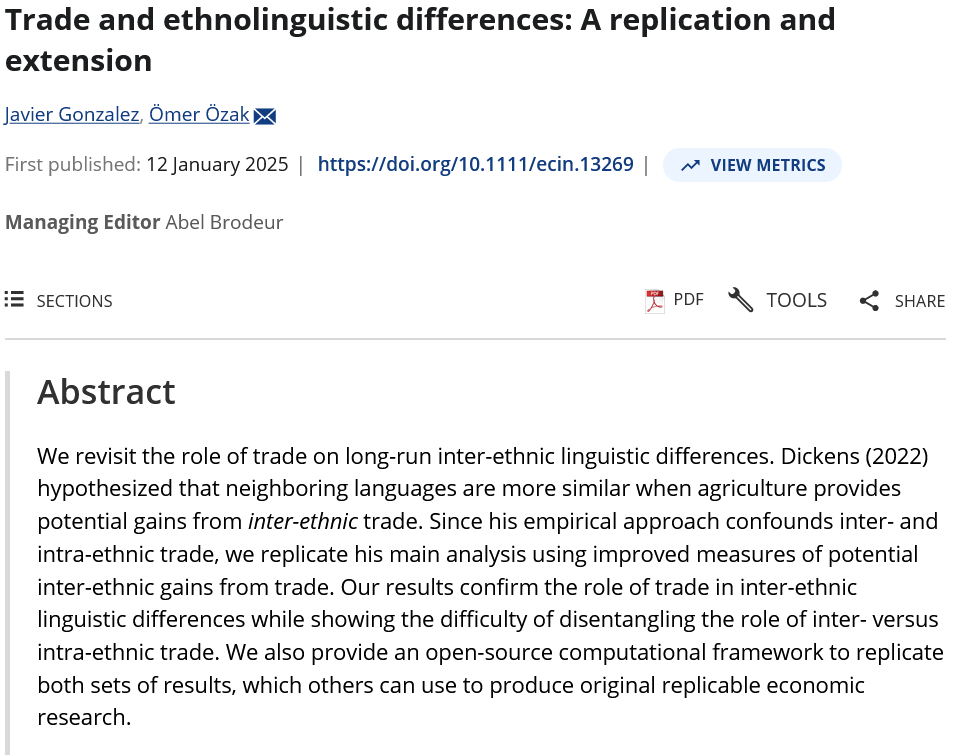
Task: Expand the SHARE menu label
Action: (919, 301)
